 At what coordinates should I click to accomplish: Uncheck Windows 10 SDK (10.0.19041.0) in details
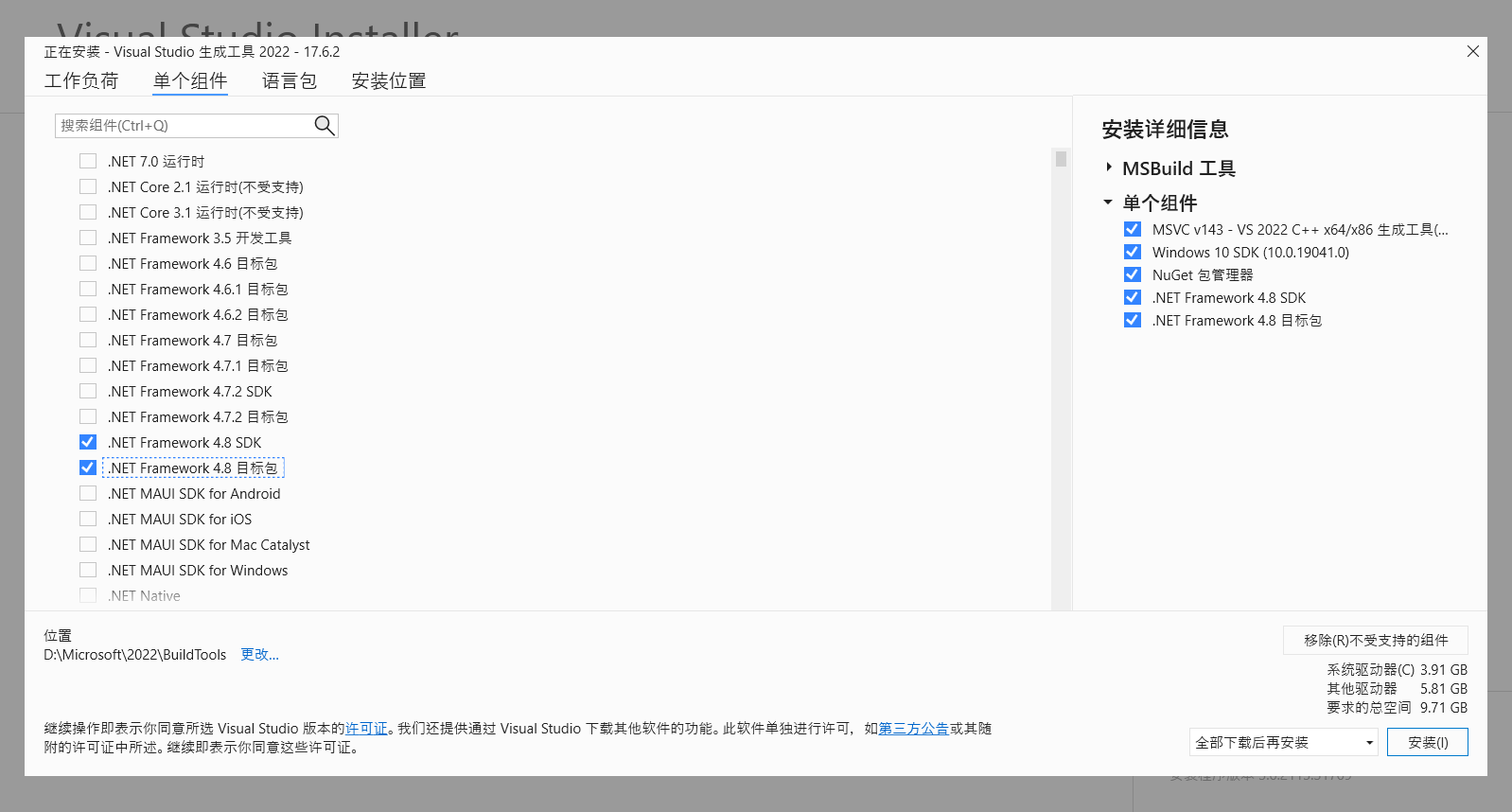[1132, 252]
